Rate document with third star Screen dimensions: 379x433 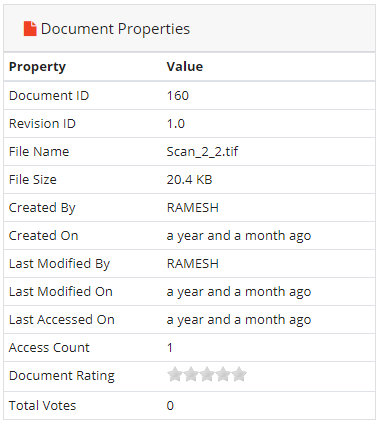[x=207, y=375]
